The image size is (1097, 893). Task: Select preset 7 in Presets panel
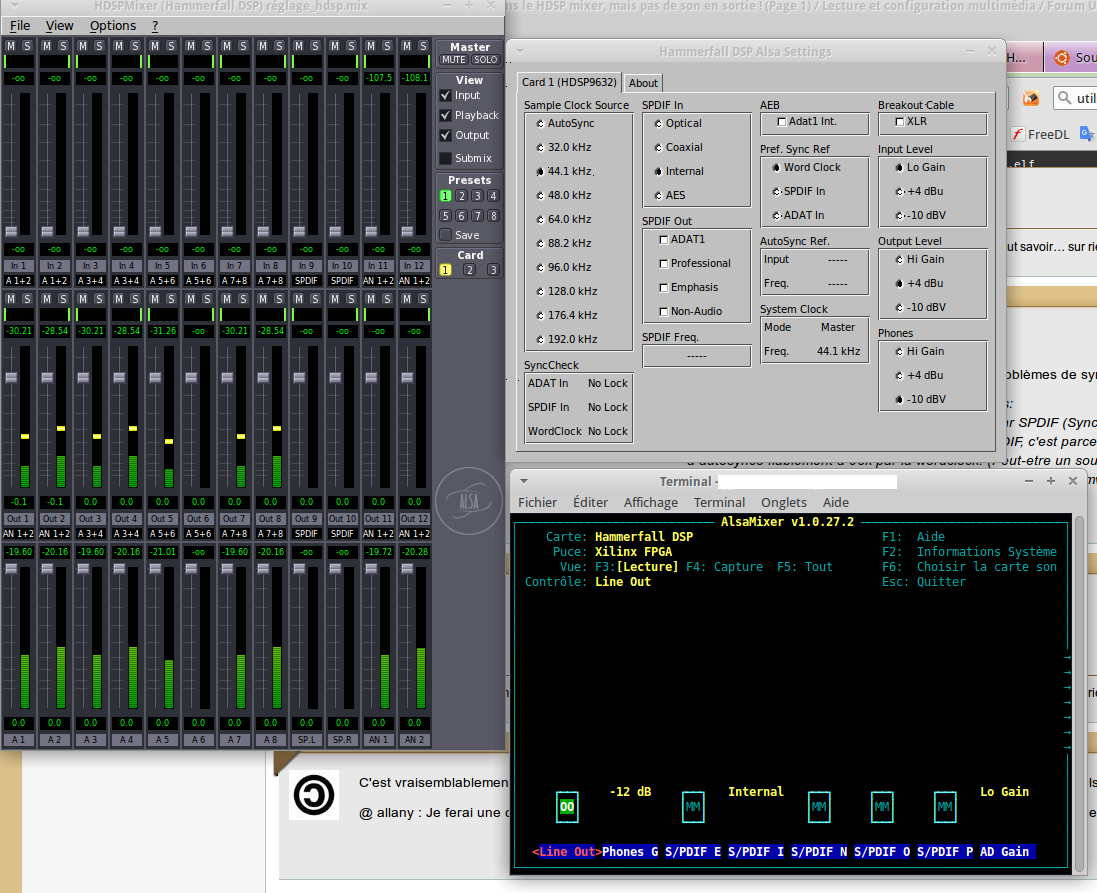(x=477, y=216)
